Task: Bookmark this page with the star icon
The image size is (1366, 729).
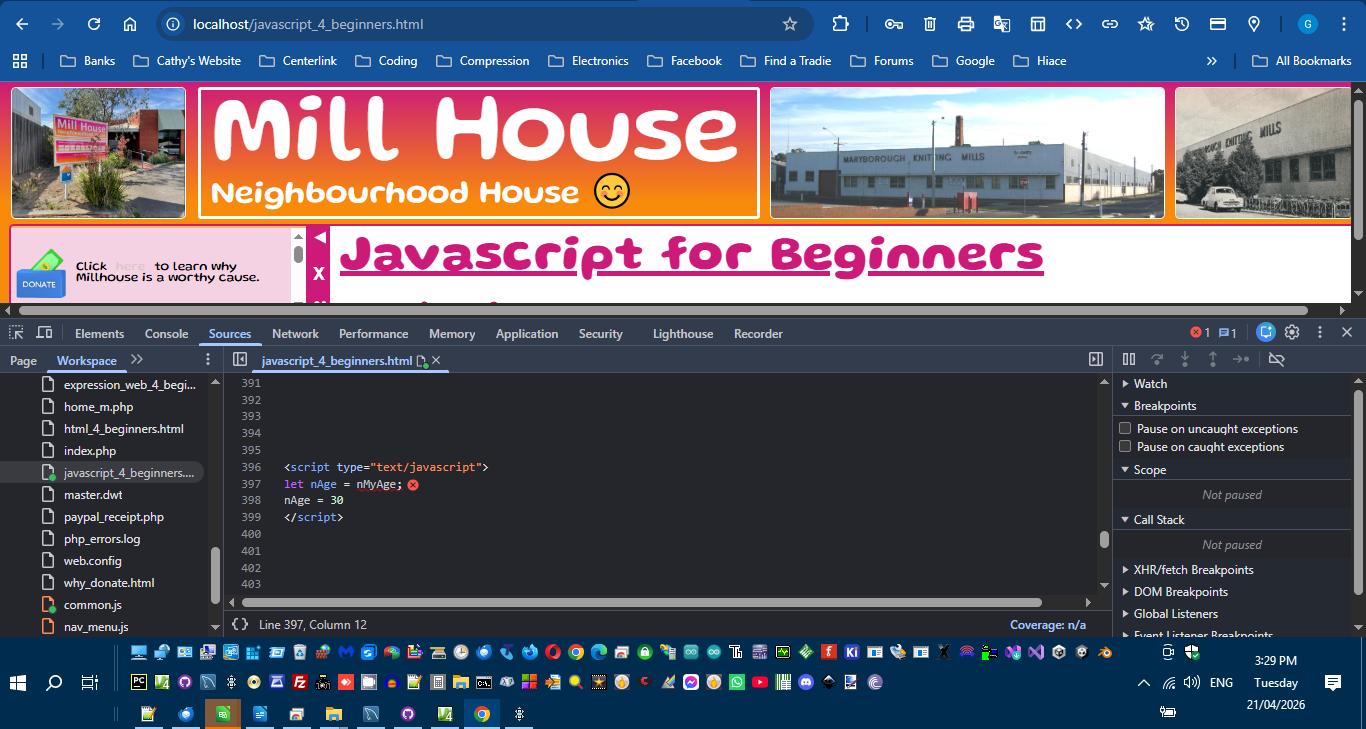Action: click(790, 24)
